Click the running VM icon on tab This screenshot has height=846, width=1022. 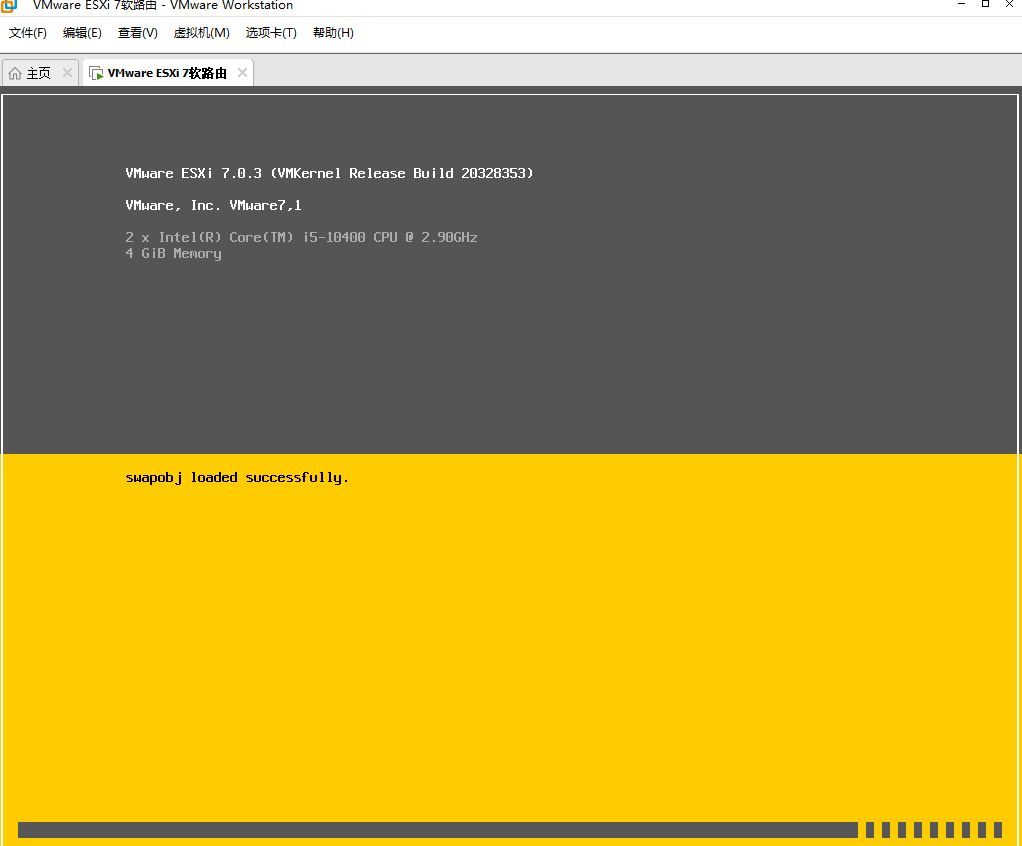[96, 73]
